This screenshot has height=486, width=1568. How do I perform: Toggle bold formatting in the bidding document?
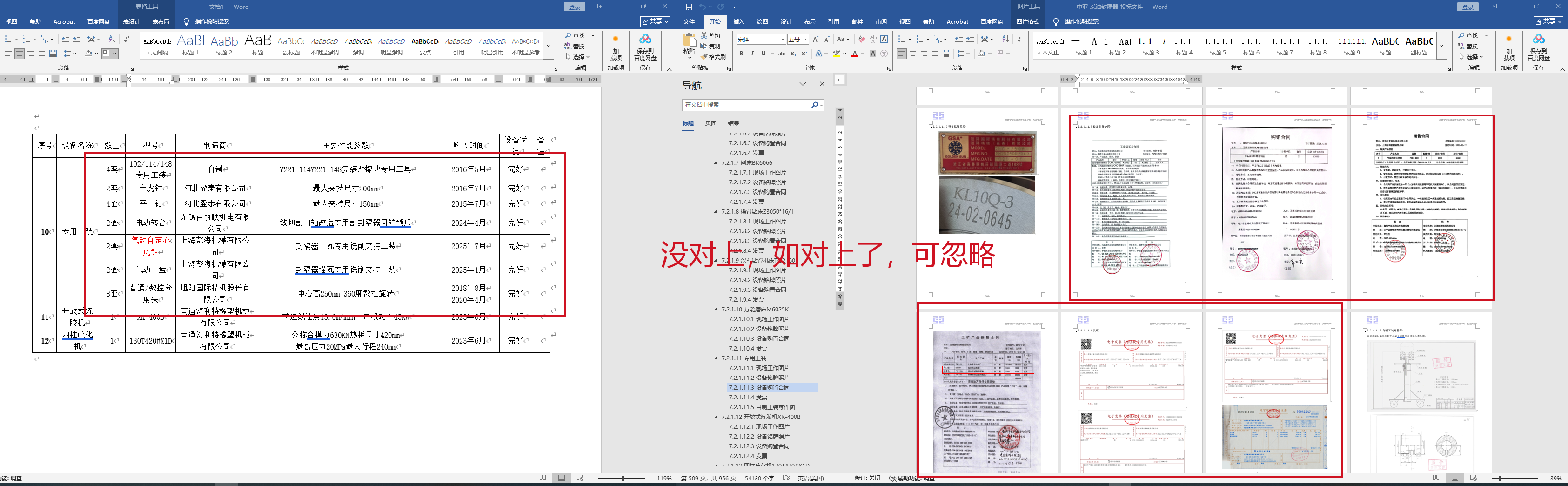tap(741, 54)
